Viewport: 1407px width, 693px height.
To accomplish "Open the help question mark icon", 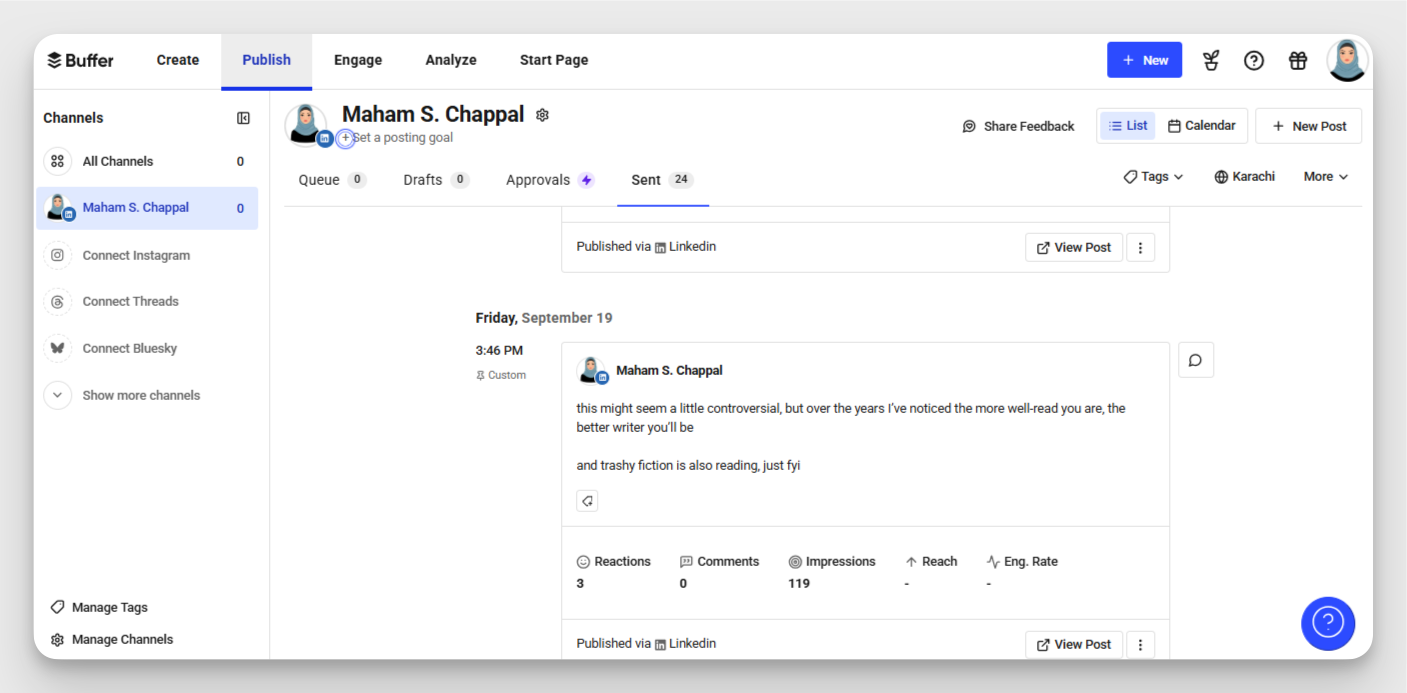I will click(x=1254, y=60).
